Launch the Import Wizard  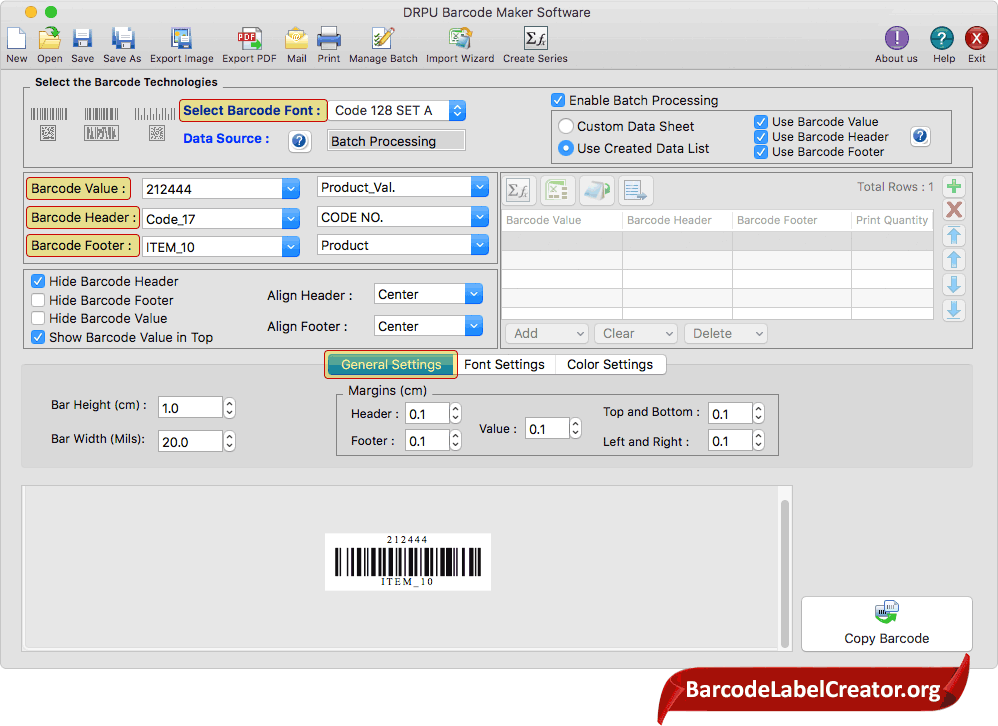point(460,39)
